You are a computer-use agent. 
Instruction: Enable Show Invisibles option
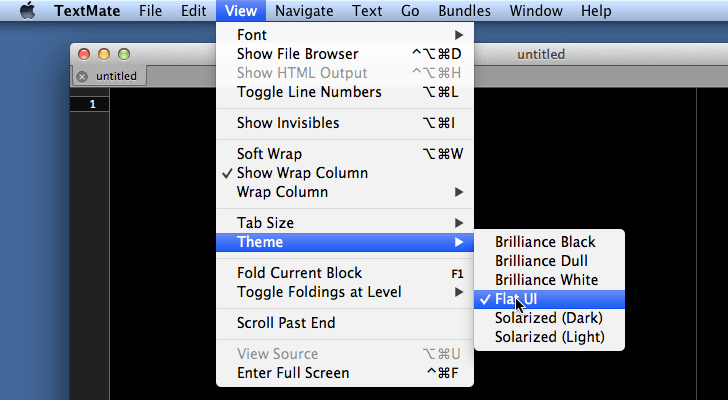[x=288, y=123]
